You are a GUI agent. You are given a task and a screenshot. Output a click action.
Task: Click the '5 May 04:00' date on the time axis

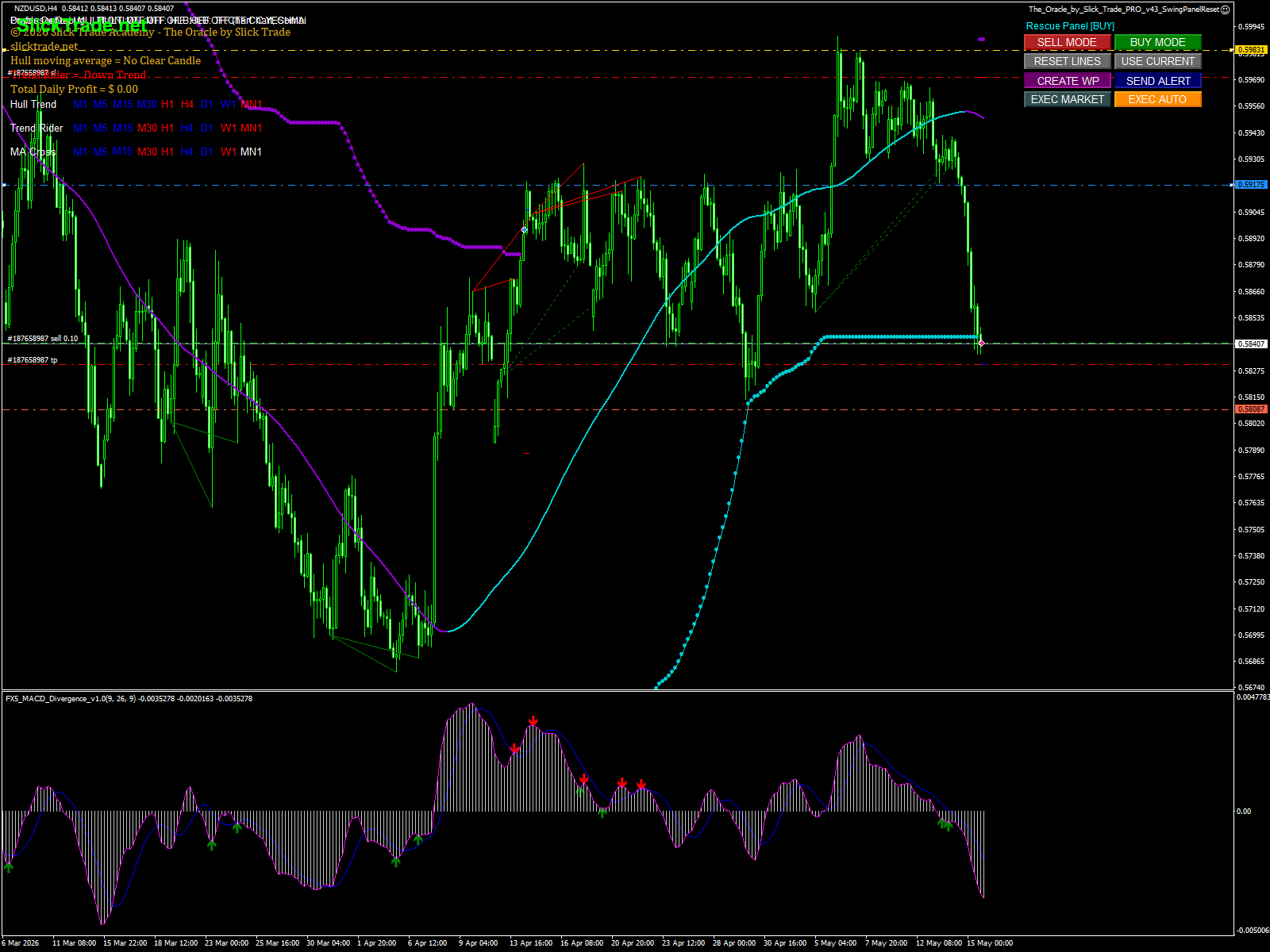[x=835, y=943]
